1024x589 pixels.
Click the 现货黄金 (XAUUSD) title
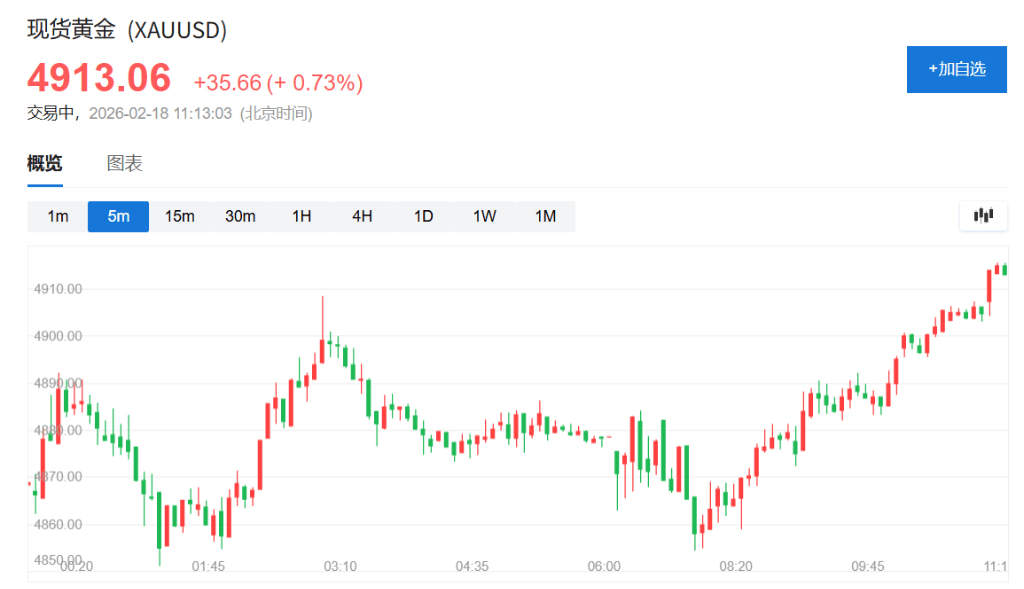coord(127,30)
